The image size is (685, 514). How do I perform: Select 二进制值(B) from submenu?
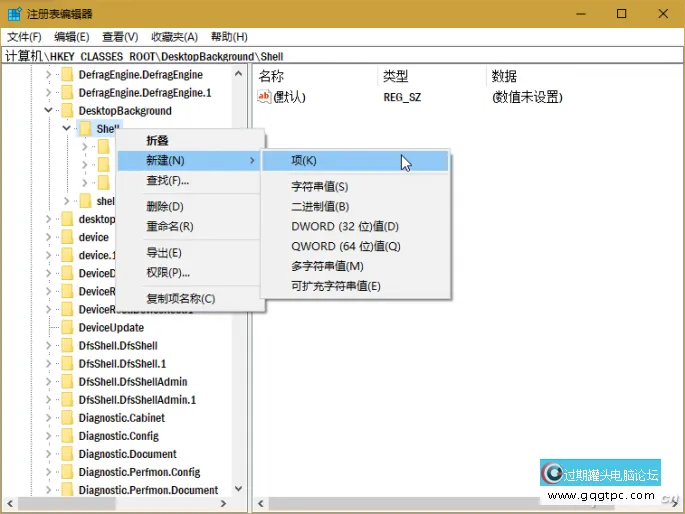(x=355, y=207)
